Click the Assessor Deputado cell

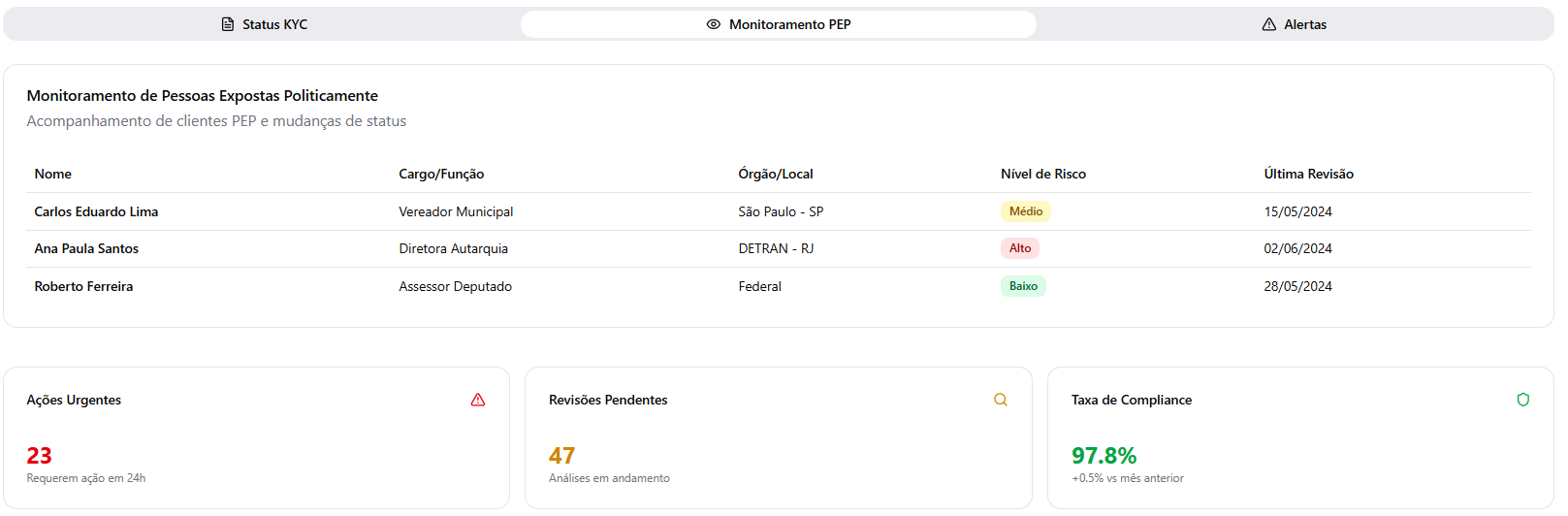[x=455, y=286]
